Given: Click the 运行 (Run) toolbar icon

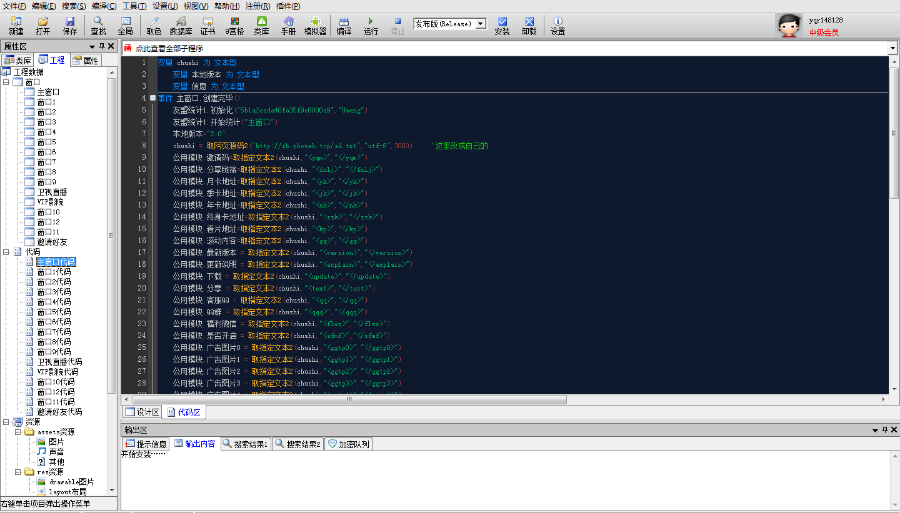Looking at the screenshot, I should 371,26.
